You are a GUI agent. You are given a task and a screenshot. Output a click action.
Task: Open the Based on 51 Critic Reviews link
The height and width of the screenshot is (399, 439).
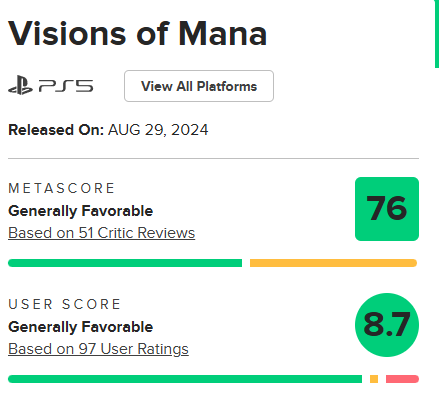101,233
